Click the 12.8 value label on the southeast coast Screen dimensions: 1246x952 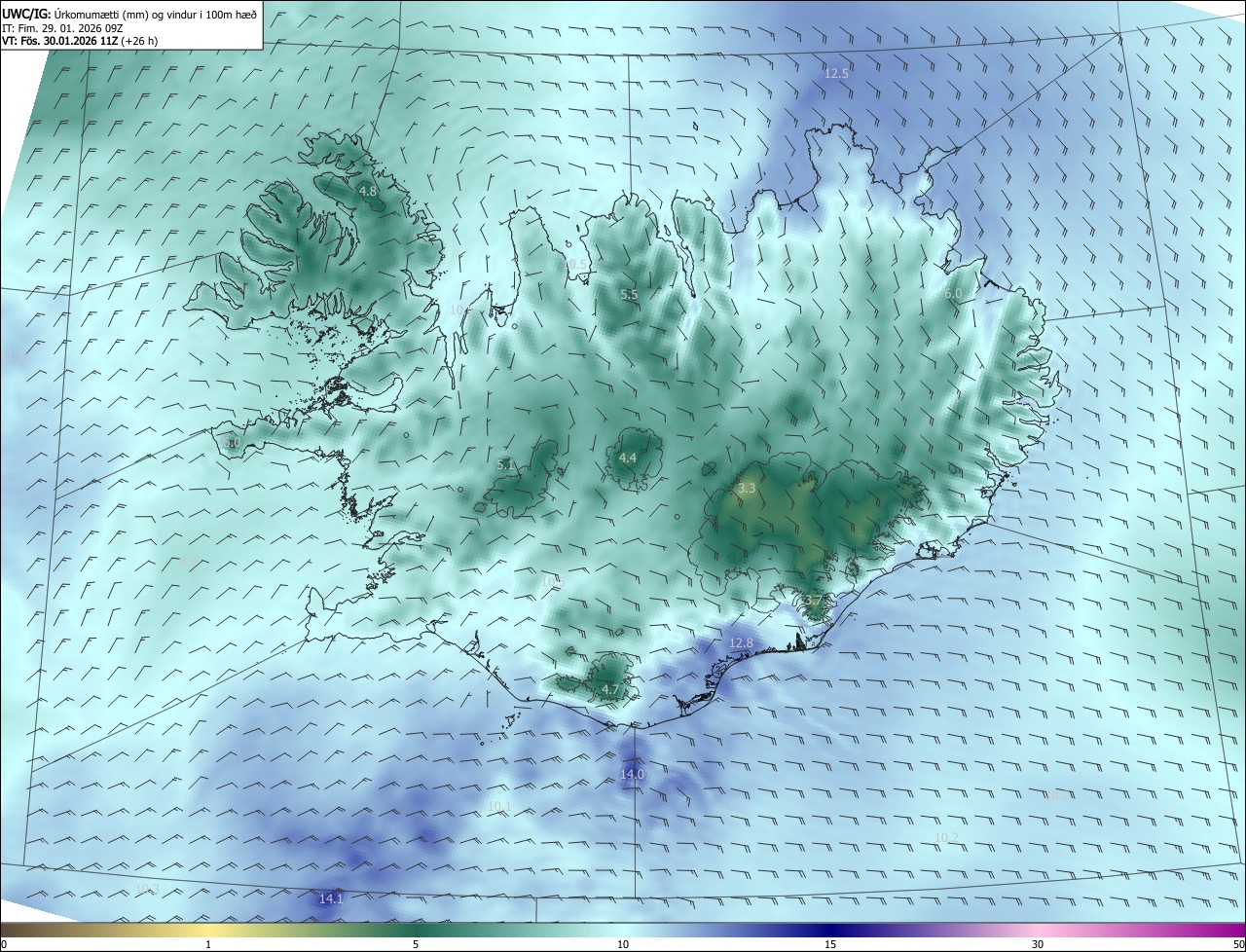pyautogui.click(x=741, y=643)
